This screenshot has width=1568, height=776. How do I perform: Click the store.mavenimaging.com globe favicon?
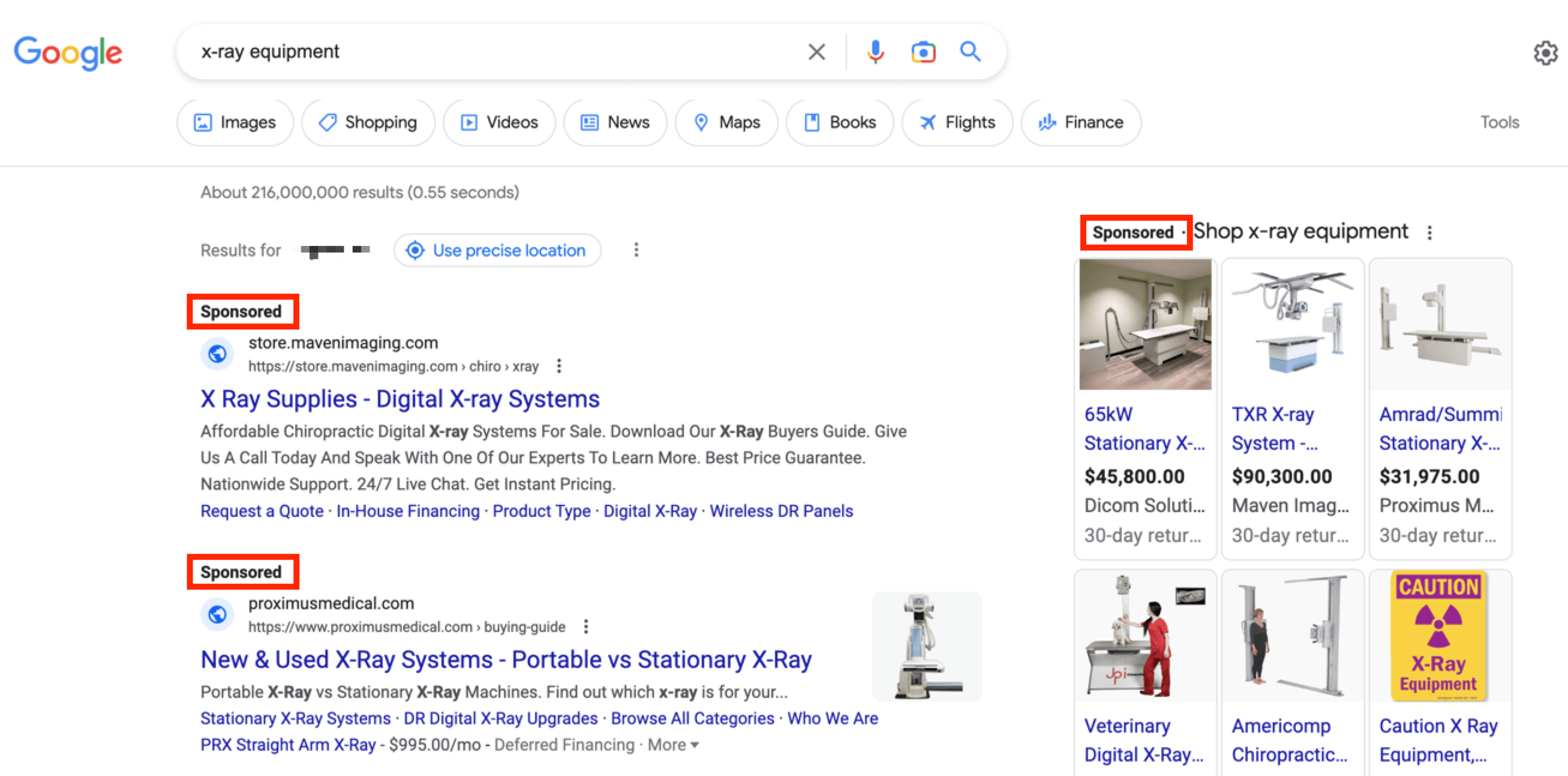click(217, 354)
